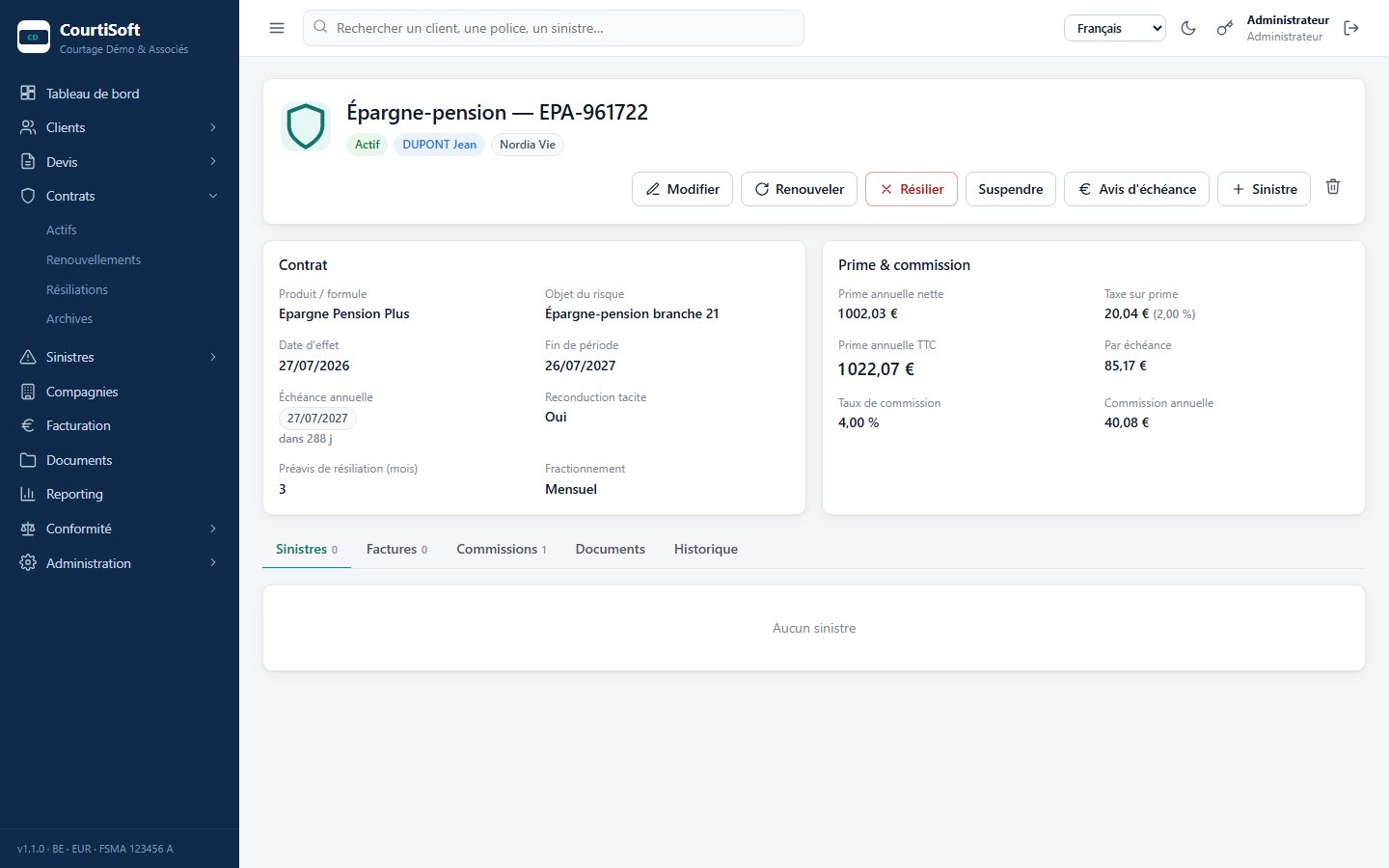Click the Facturation euro icon
1389x868 pixels.
28,425
